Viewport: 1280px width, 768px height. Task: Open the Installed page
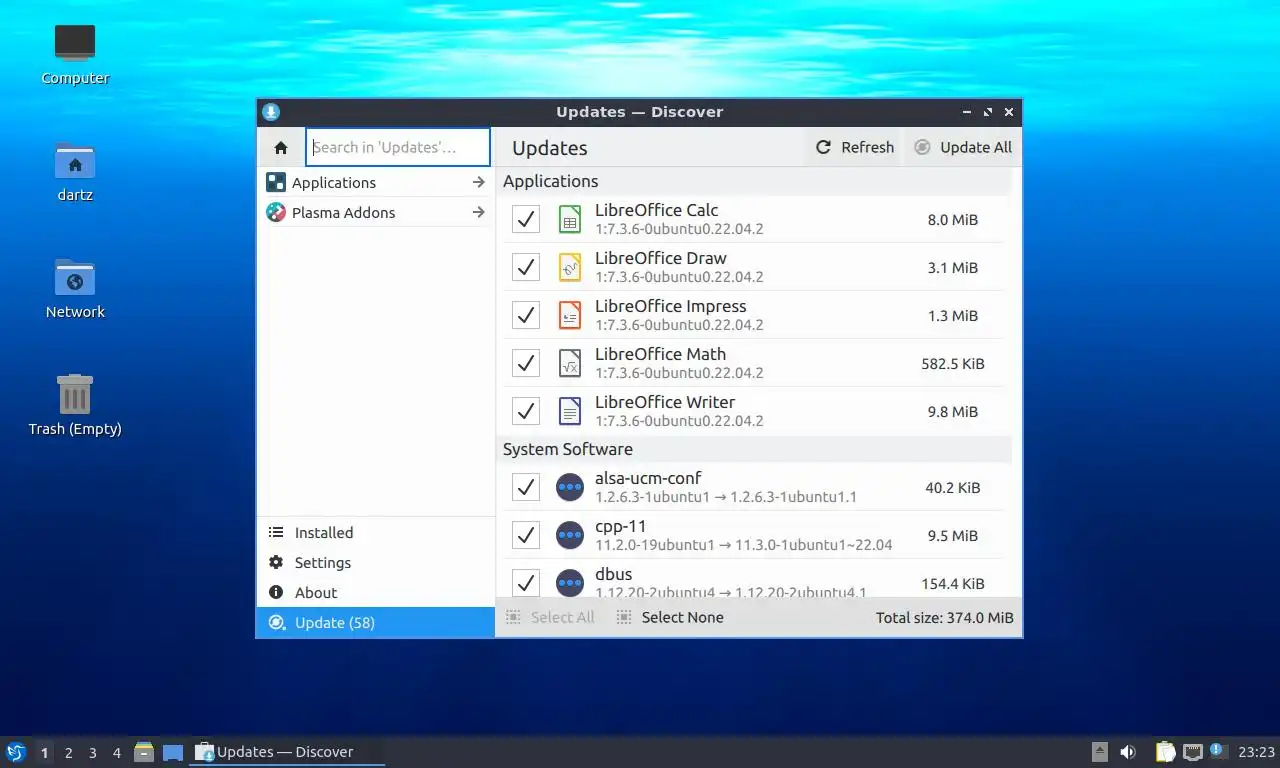click(375, 533)
